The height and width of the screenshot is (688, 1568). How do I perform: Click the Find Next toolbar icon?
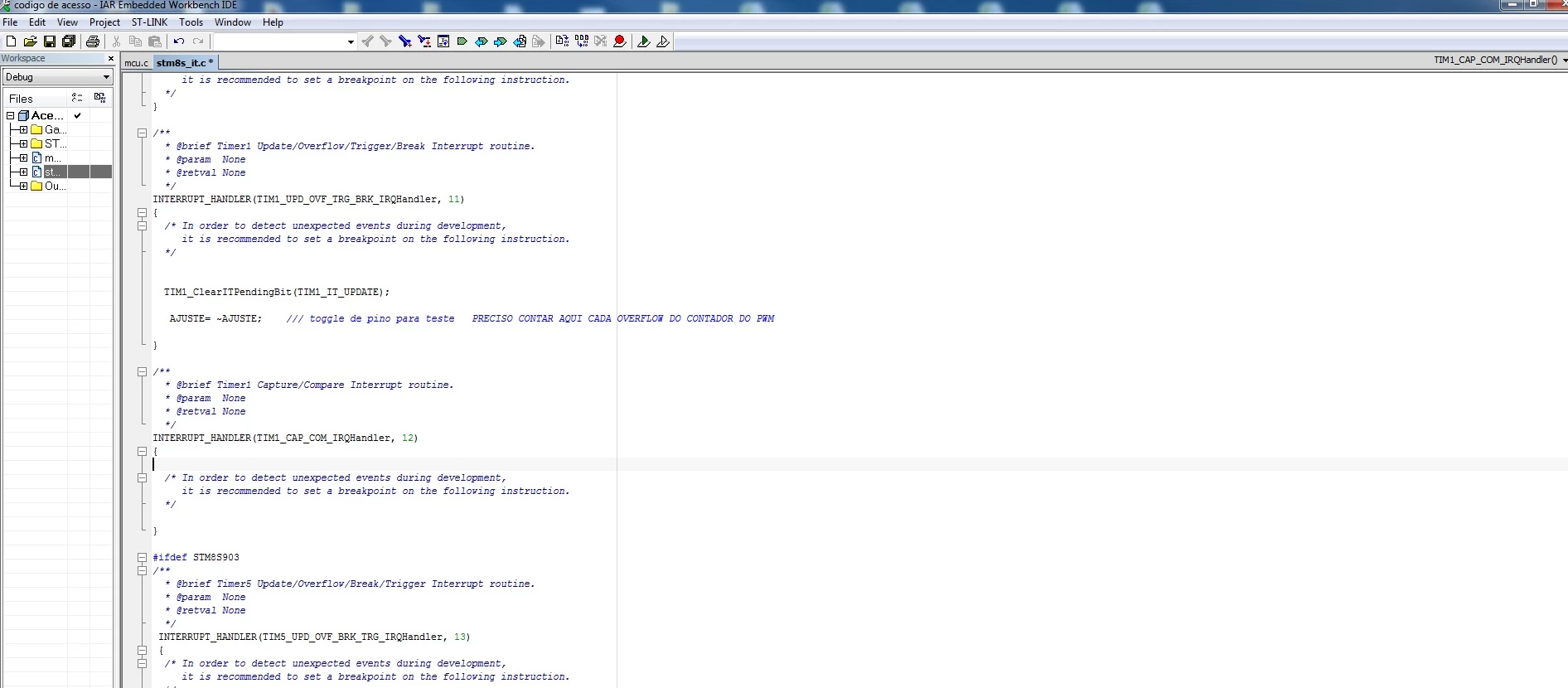click(x=385, y=41)
